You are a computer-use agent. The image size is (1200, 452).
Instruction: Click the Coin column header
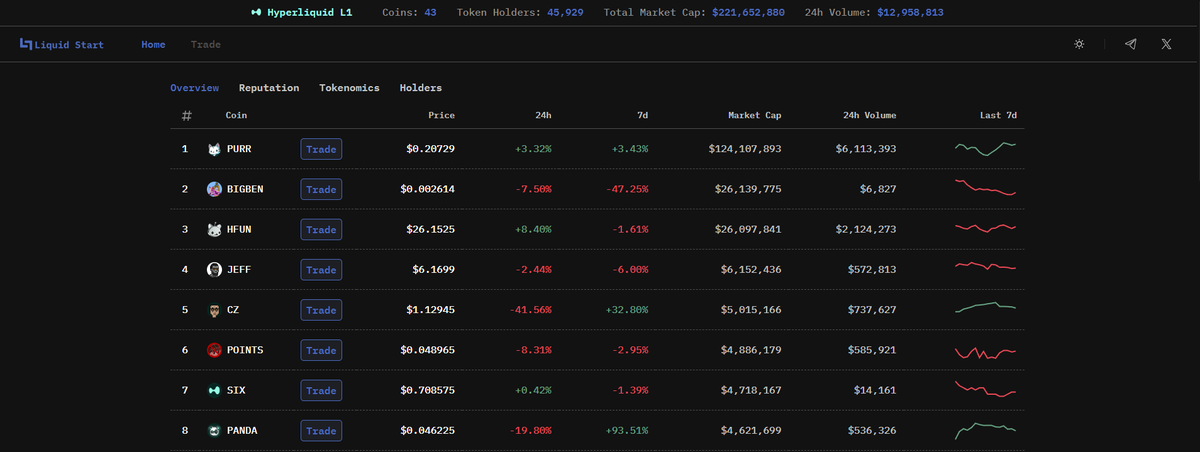pyautogui.click(x=236, y=115)
